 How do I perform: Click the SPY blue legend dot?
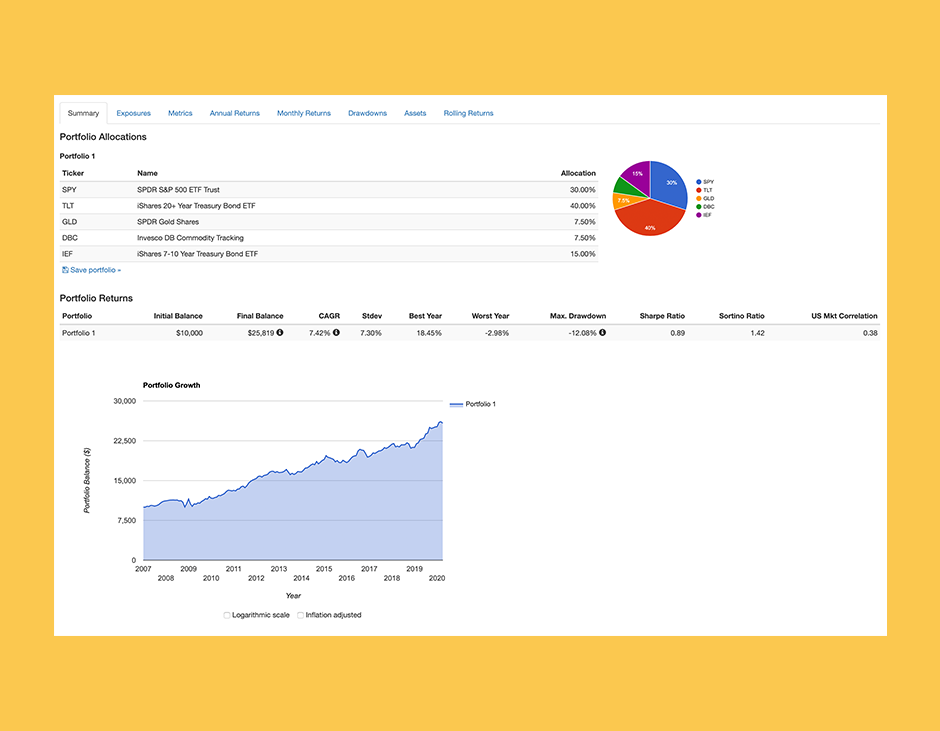click(x=698, y=182)
